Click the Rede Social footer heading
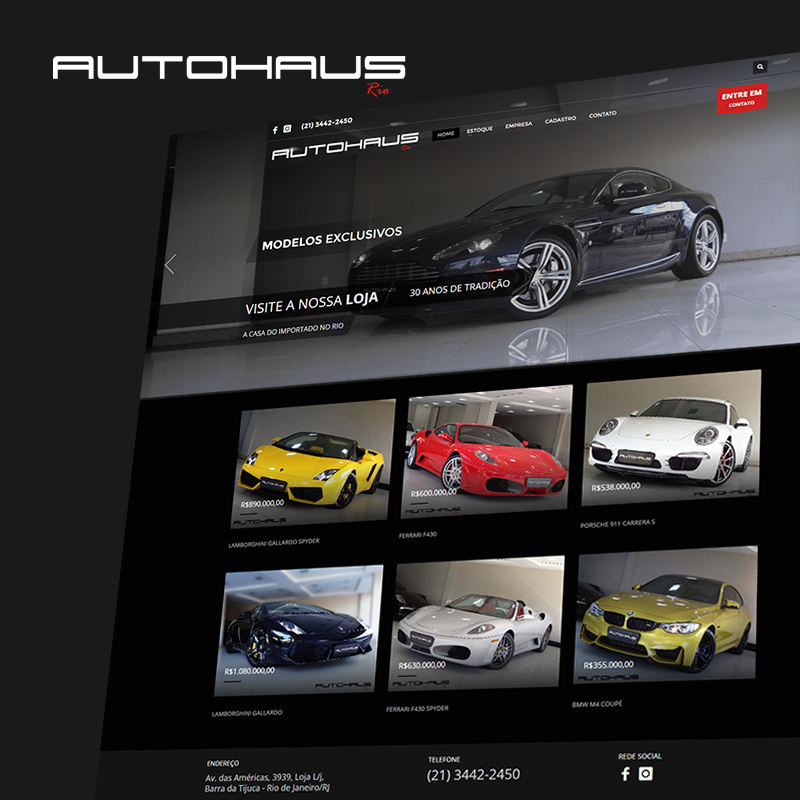This screenshot has height=800, width=800. point(640,756)
